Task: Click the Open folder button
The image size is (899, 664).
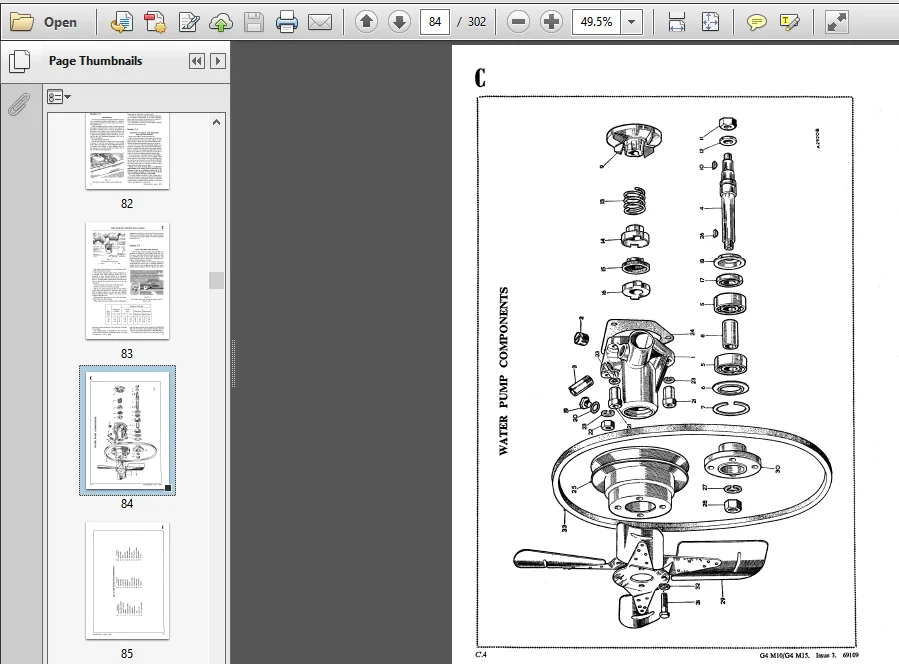Action: [44, 22]
